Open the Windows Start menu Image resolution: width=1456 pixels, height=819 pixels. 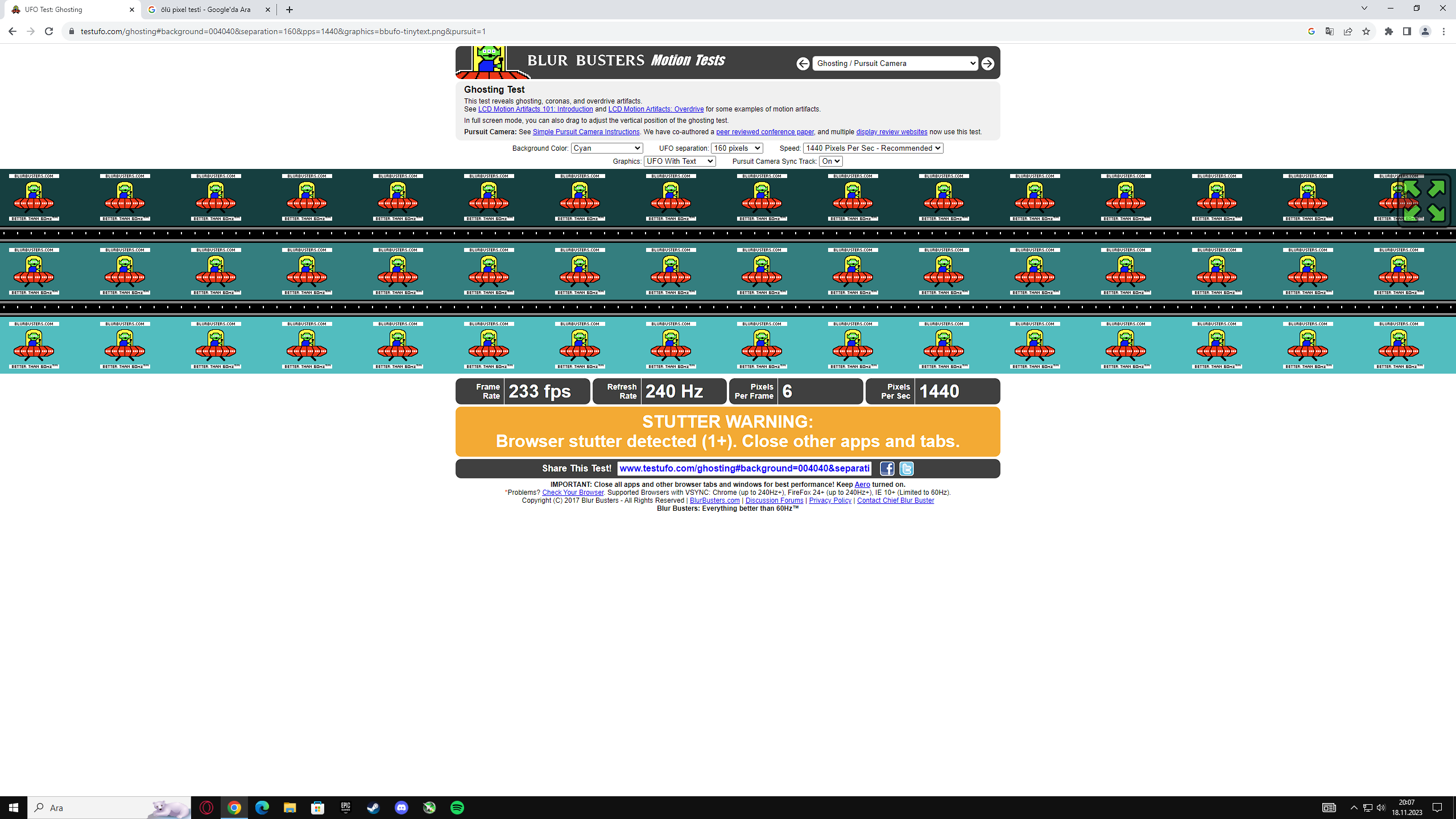(x=14, y=808)
